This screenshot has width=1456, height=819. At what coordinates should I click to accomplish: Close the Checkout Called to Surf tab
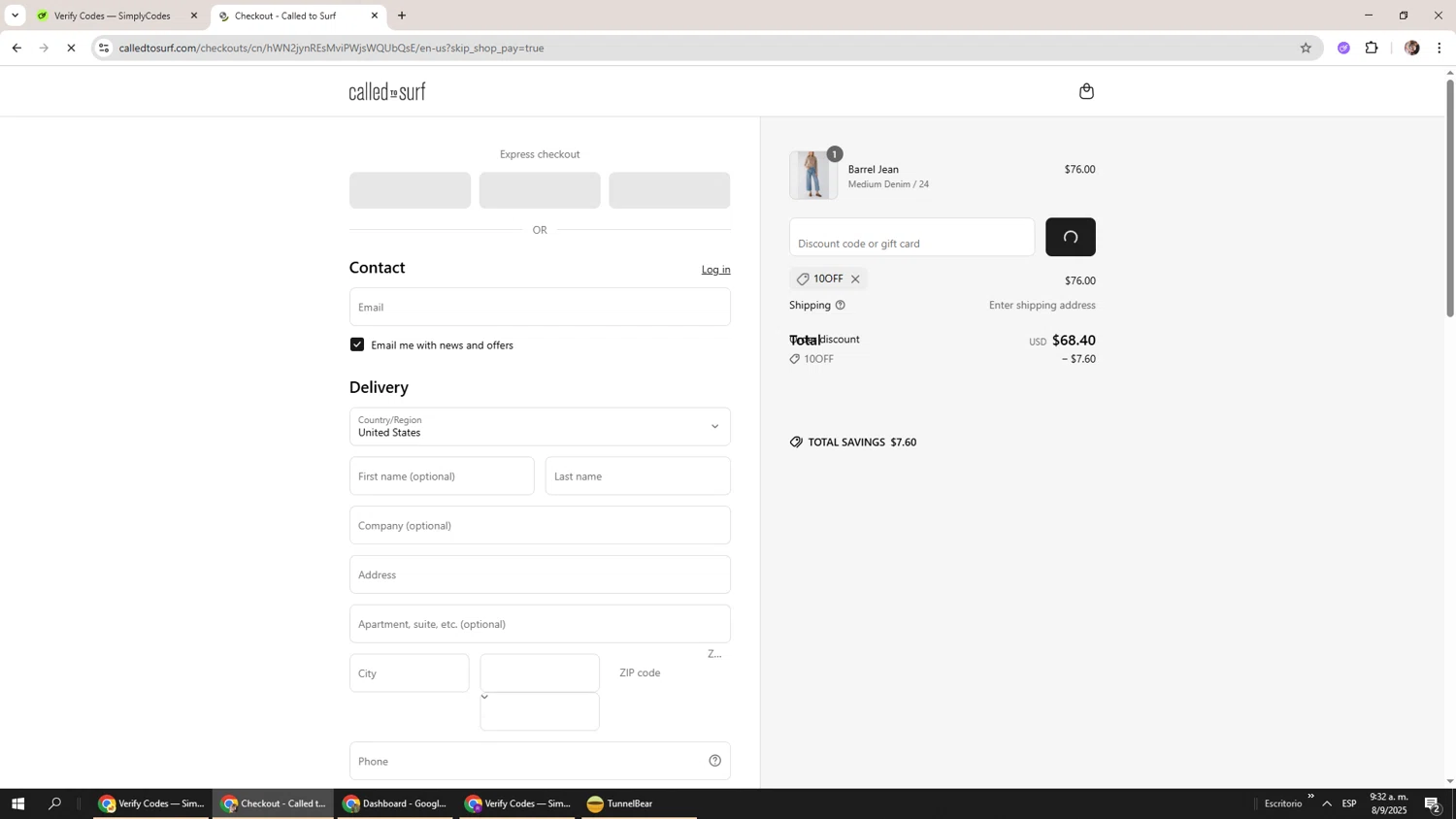(375, 16)
